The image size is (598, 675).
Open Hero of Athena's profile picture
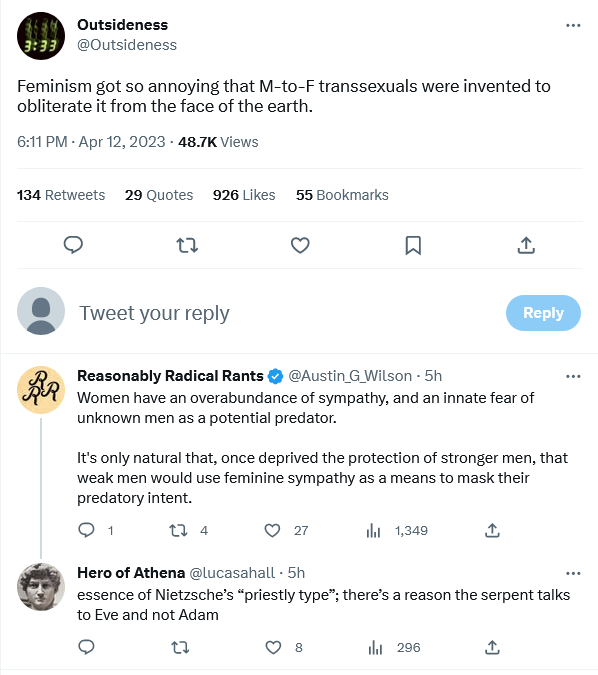click(x=41, y=586)
